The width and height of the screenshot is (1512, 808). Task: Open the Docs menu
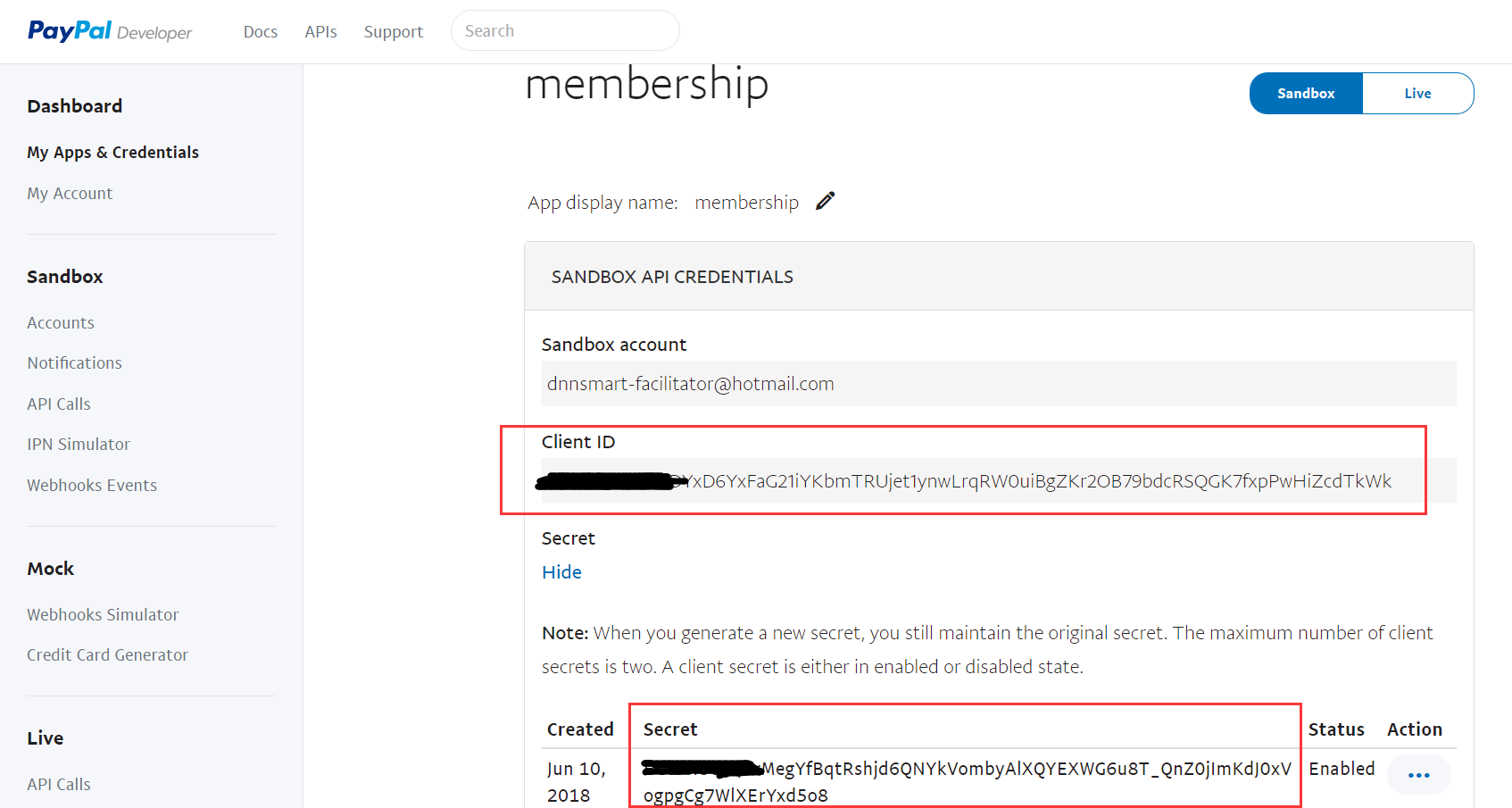click(x=261, y=31)
